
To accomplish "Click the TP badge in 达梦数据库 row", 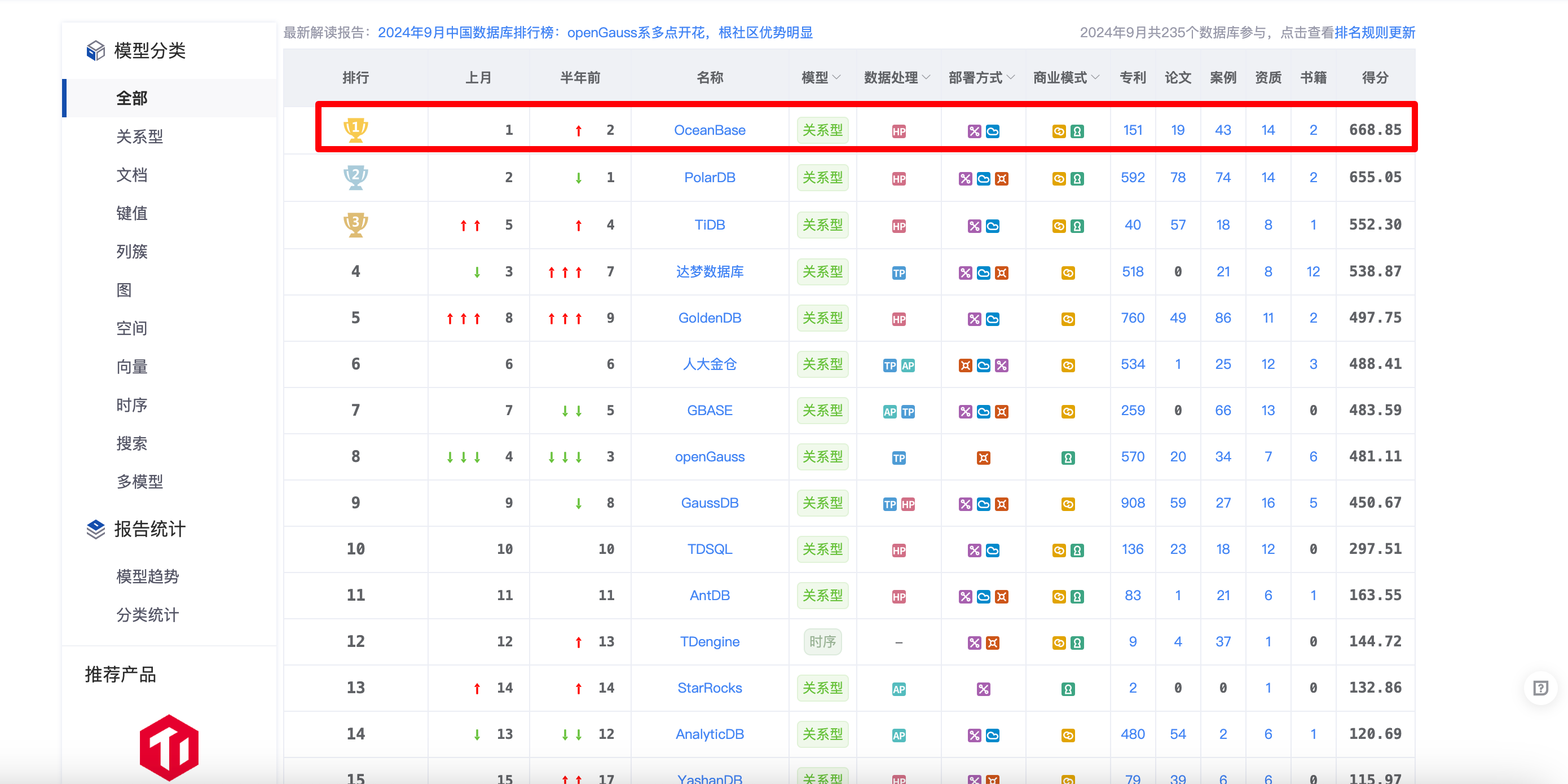I will [x=898, y=272].
